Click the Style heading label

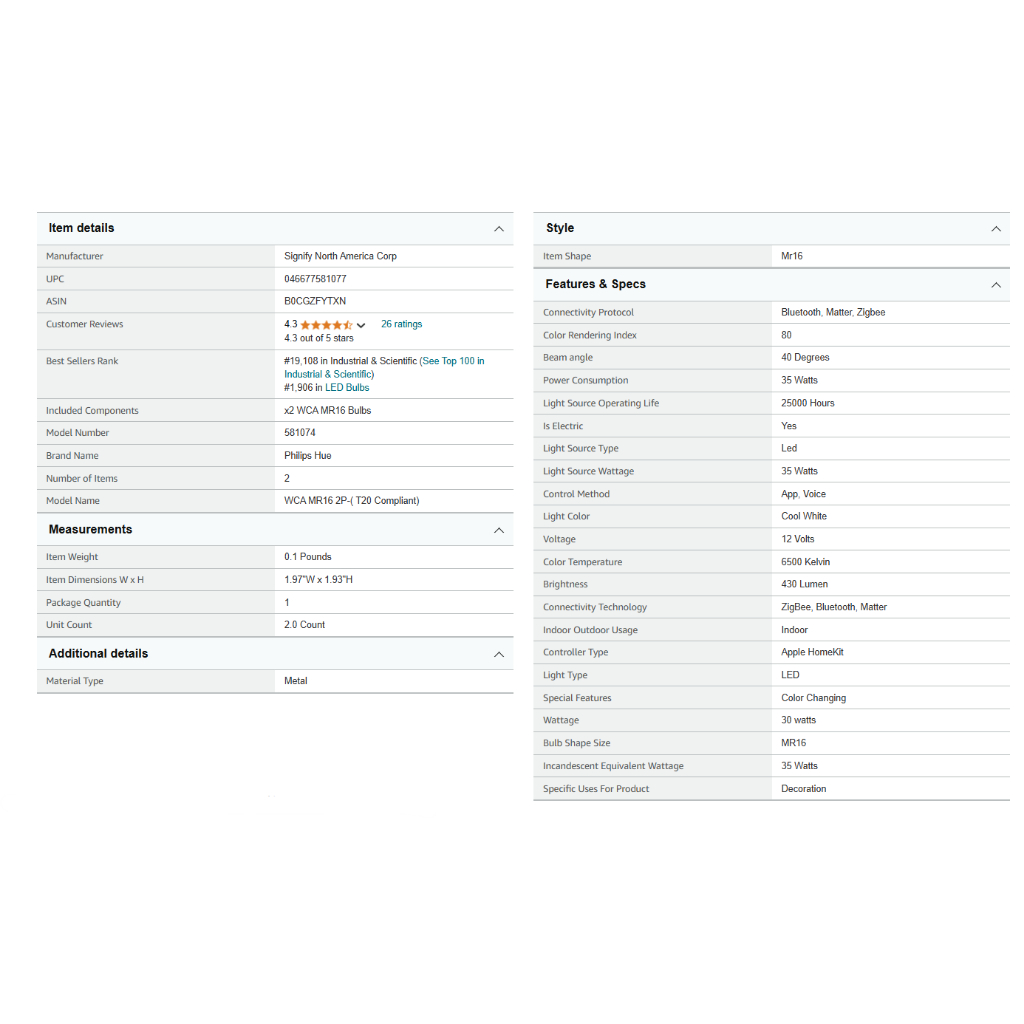(559, 228)
